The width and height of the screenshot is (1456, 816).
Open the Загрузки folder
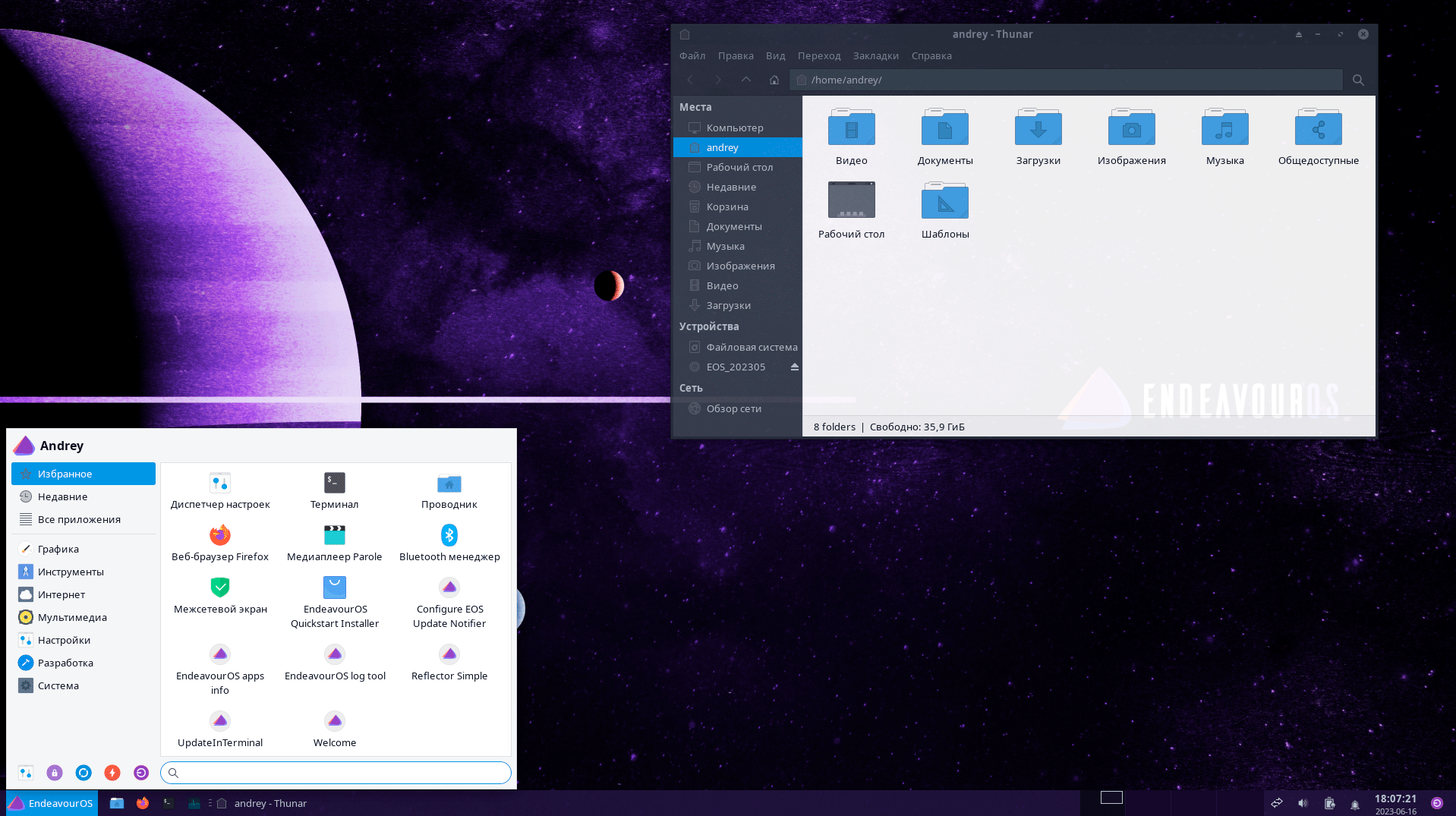click(1038, 137)
